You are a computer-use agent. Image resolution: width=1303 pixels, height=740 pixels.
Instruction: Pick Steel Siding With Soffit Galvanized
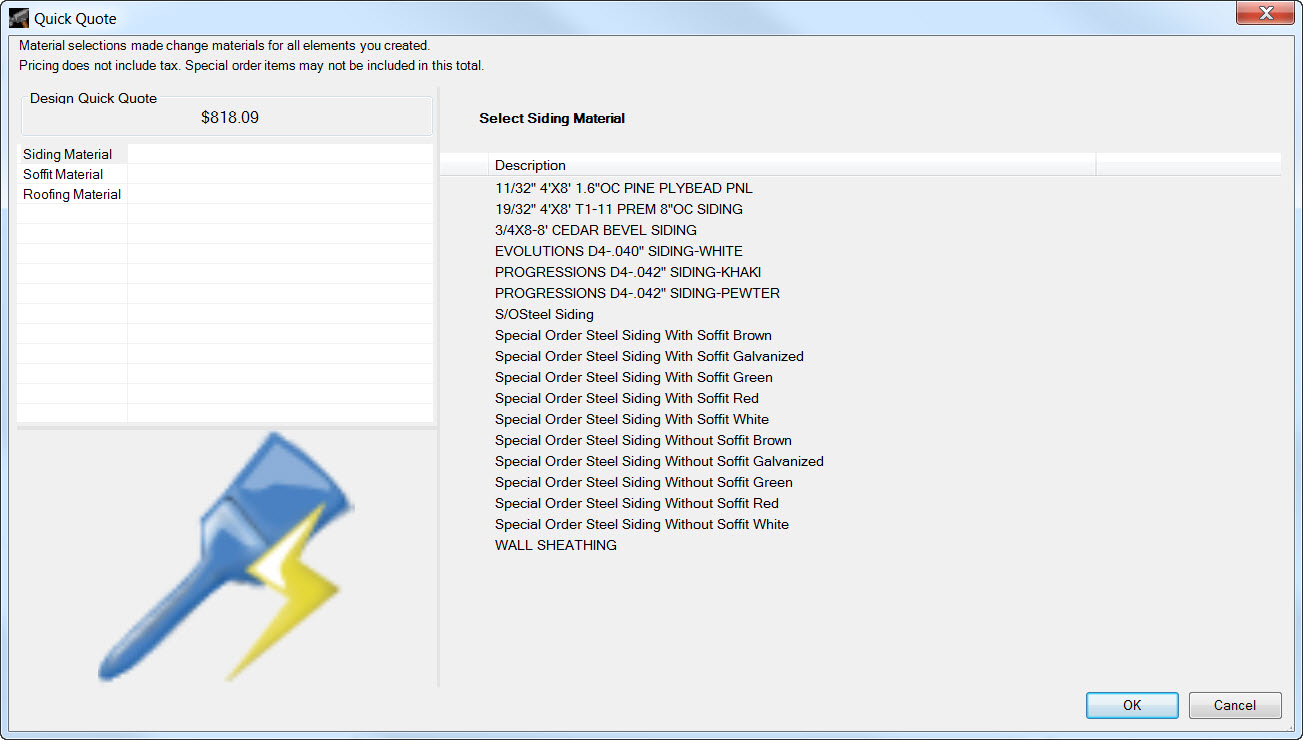(649, 356)
